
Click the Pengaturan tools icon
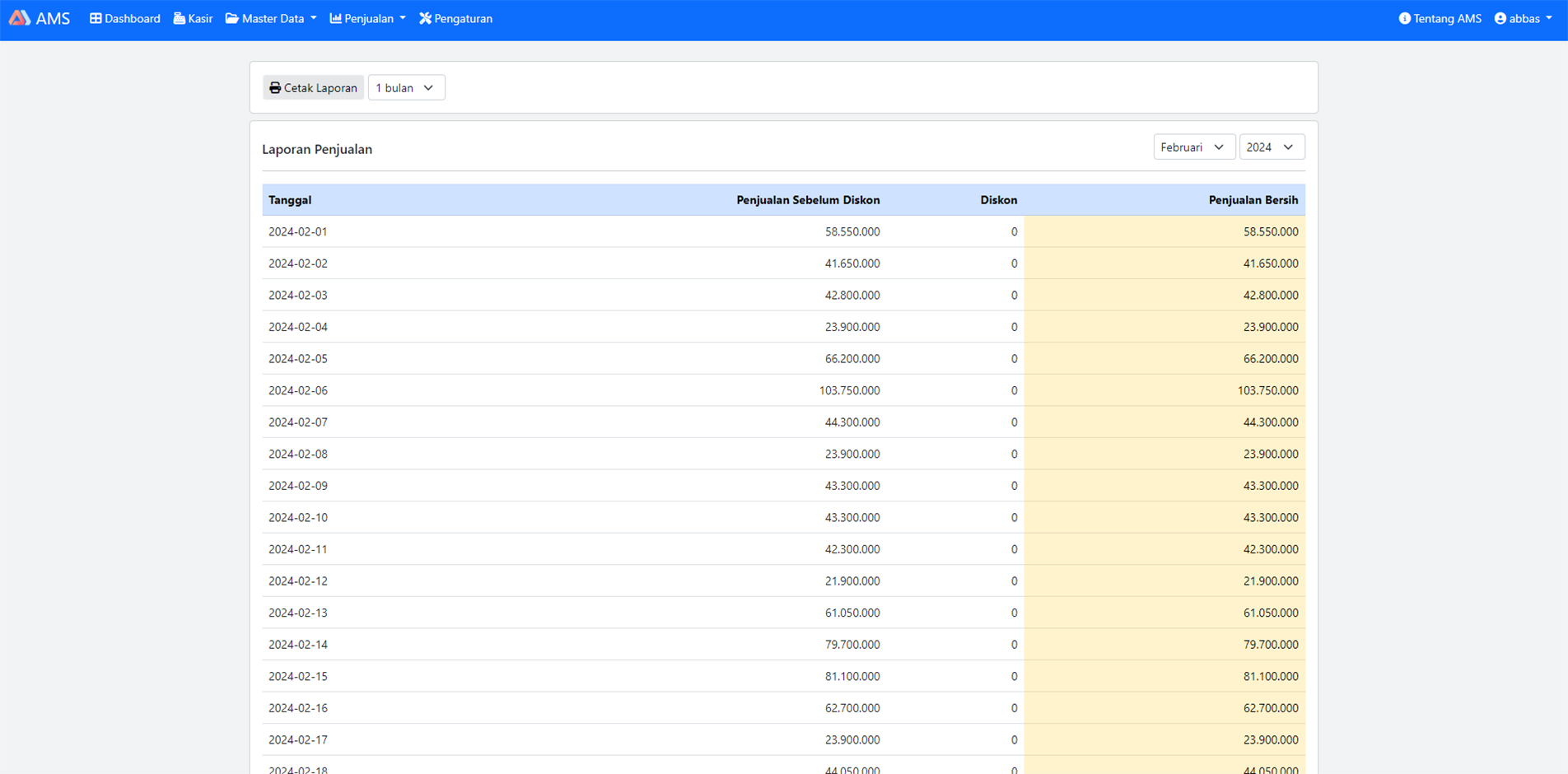tap(425, 18)
